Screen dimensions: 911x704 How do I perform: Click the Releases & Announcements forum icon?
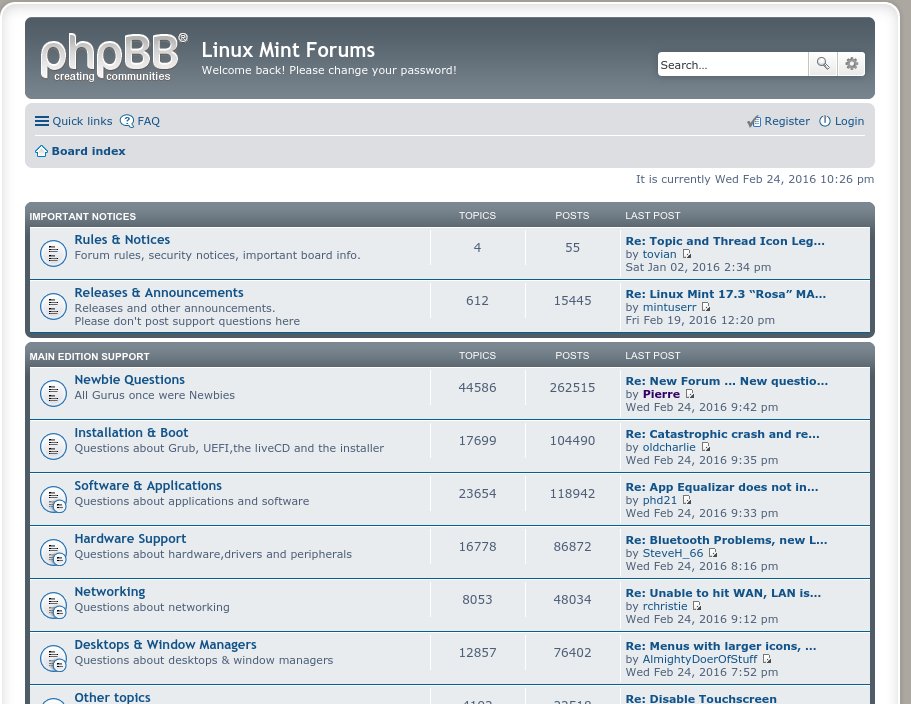click(x=53, y=306)
